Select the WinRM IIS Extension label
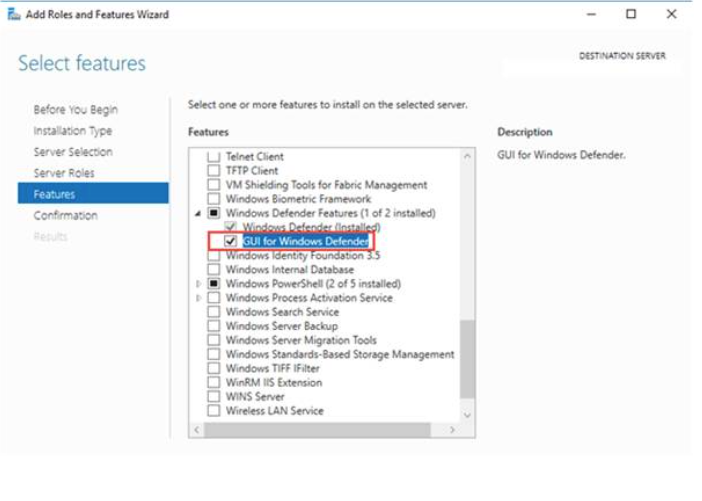 (274, 383)
